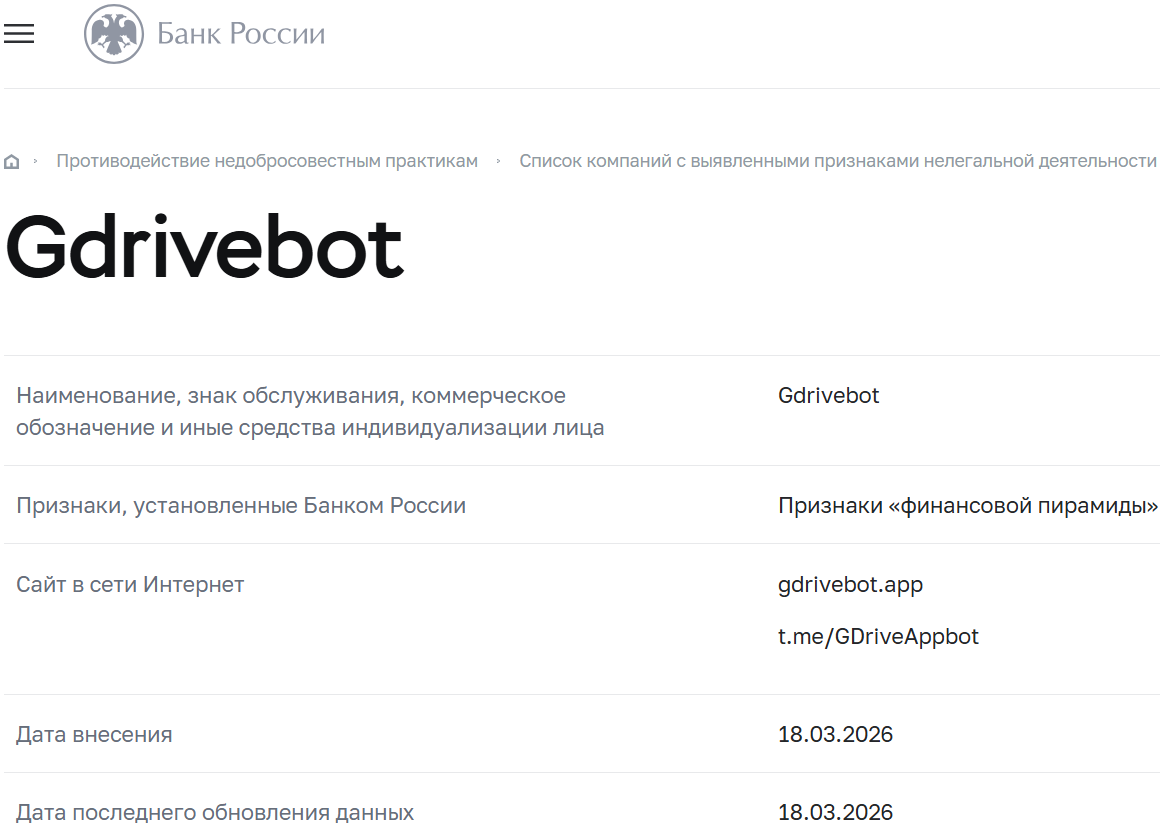Viewport: 1160px width, 832px height.
Task: Click the last data update date value
Action: click(x=835, y=813)
